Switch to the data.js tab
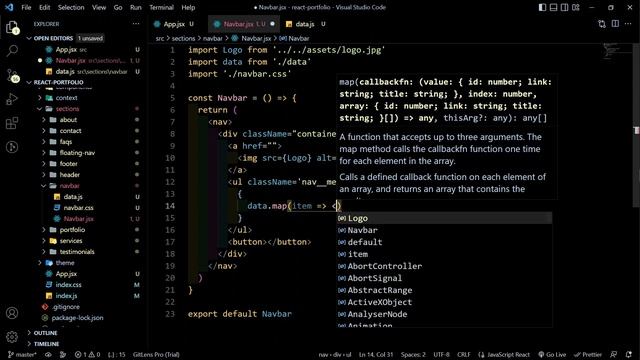The width and height of the screenshot is (640, 360). pos(305,24)
